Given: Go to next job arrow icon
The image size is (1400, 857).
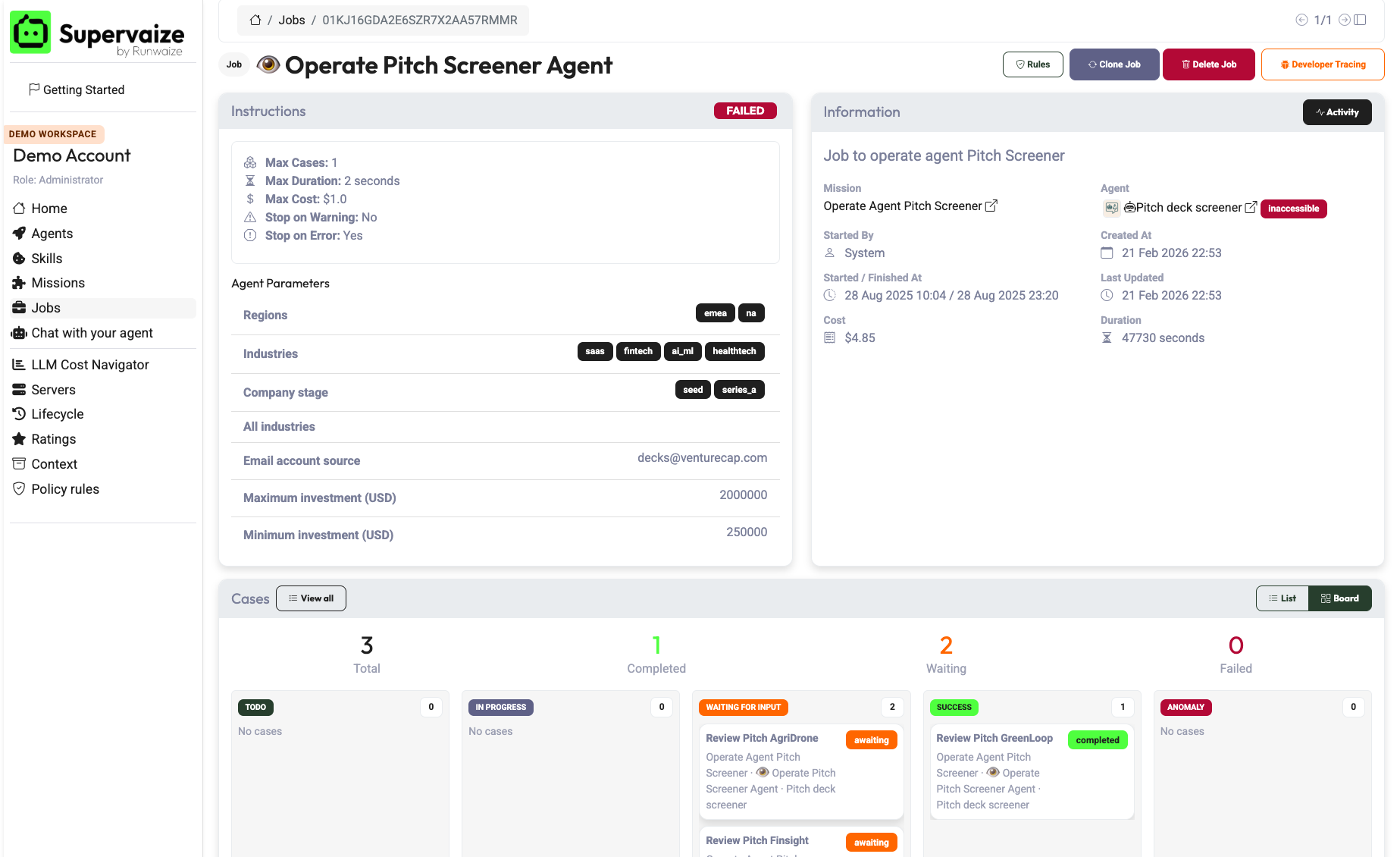Looking at the screenshot, I should pyautogui.click(x=1344, y=20).
